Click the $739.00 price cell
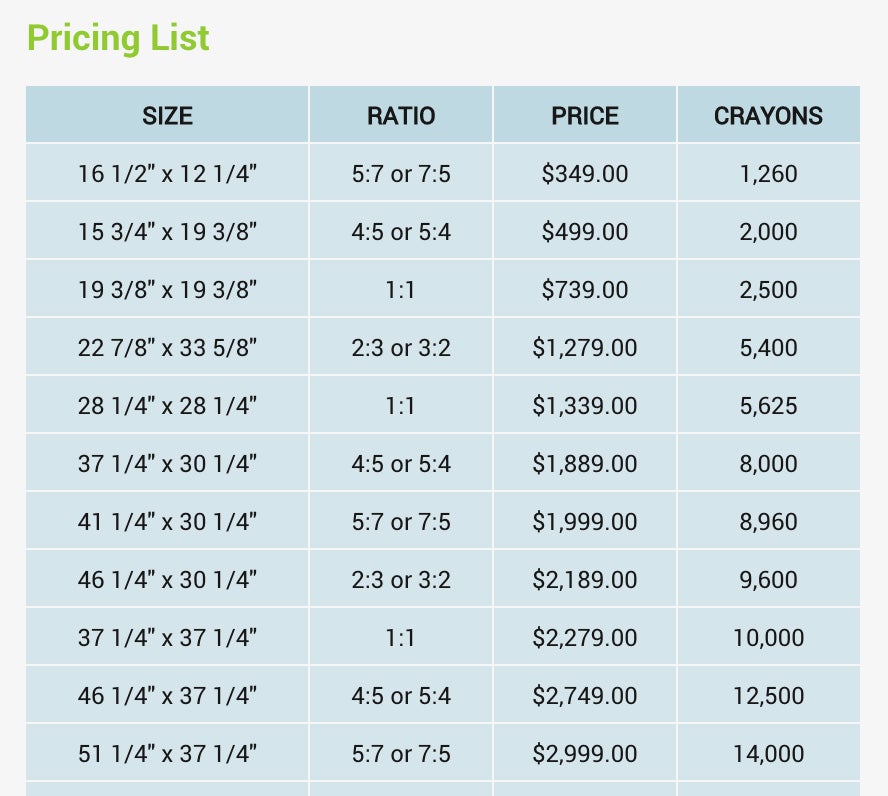This screenshot has width=888, height=796. pos(585,290)
